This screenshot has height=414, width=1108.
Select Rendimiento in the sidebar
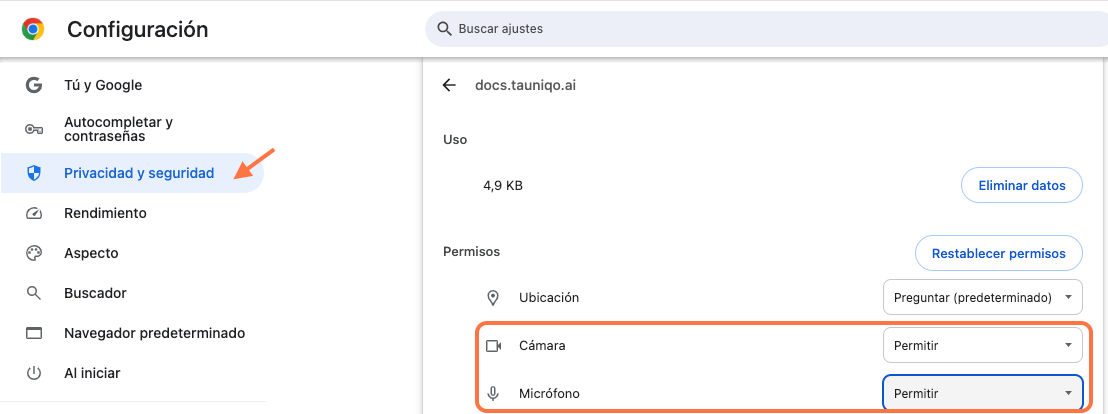pos(105,213)
